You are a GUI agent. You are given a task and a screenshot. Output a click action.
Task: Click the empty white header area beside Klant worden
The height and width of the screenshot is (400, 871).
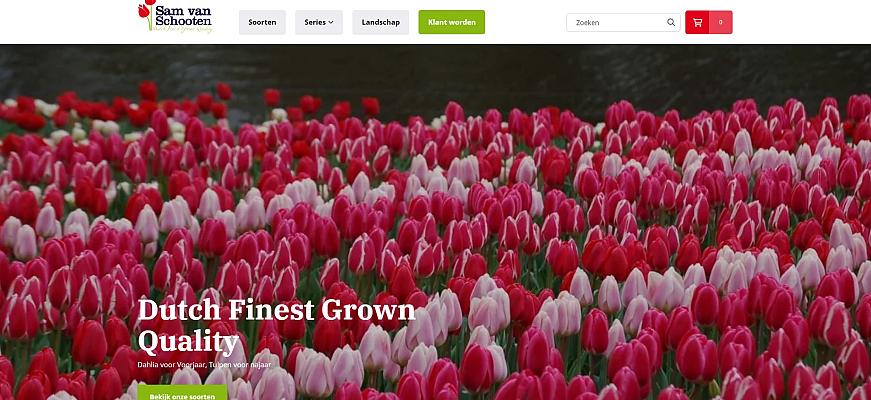[525, 22]
